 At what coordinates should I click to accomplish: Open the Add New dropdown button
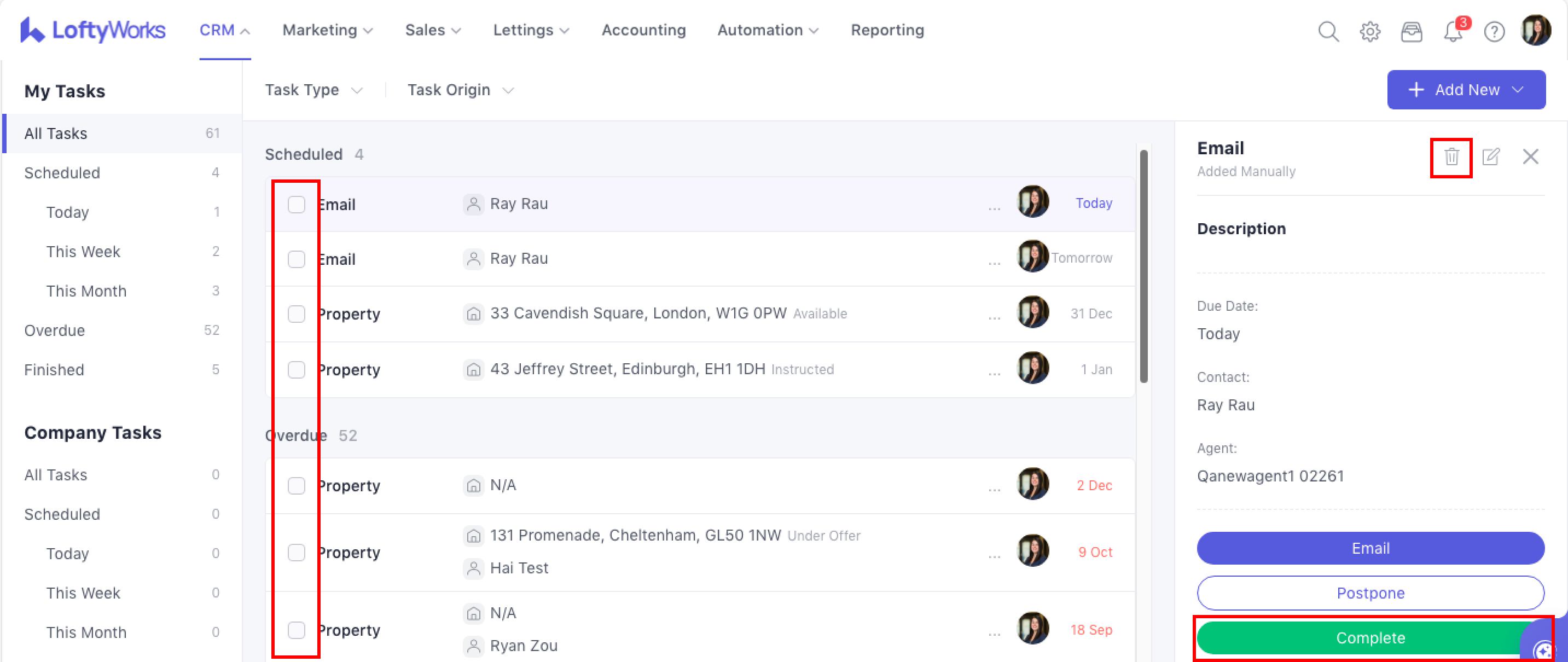[x=1466, y=90]
